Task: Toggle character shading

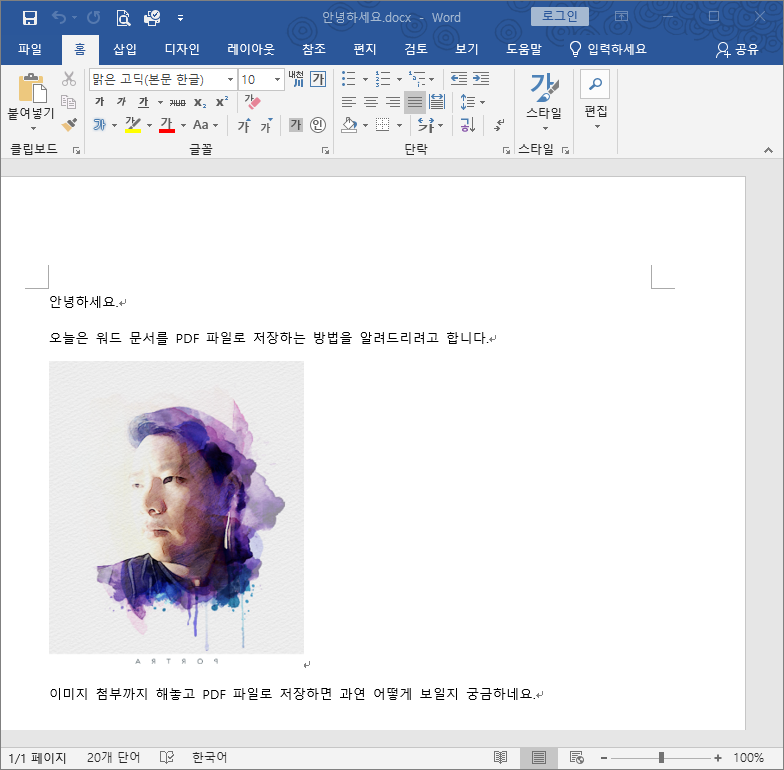Action: tap(296, 124)
